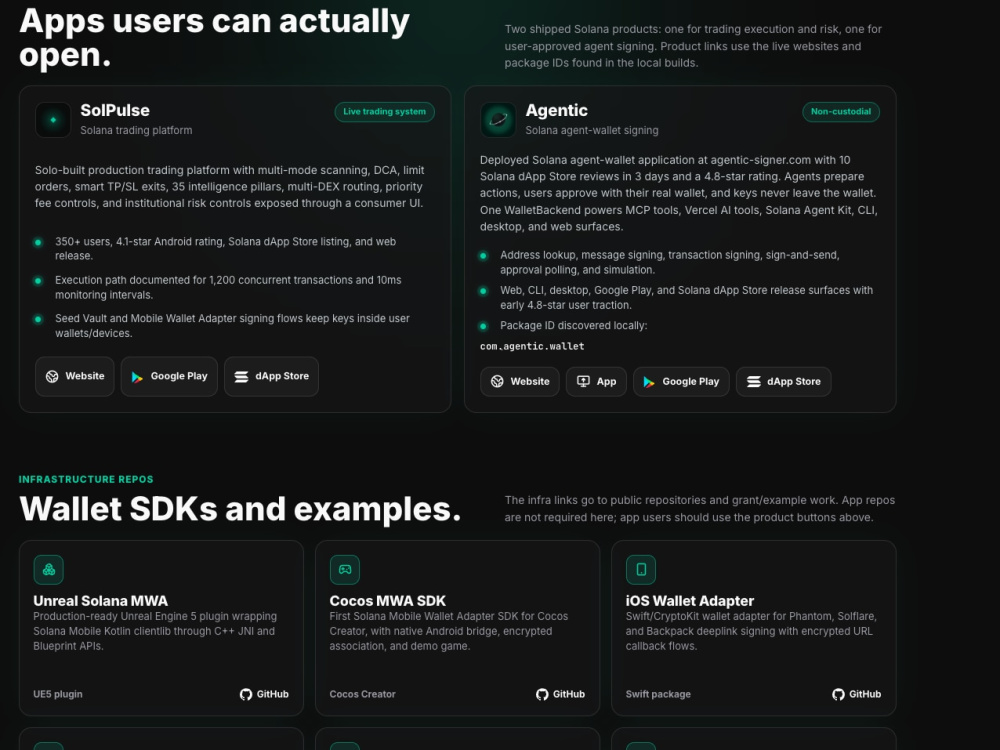The width and height of the screenshot is (1000, 750).
Task: Open Agentic dApp Store listing
Action: [x=784, y=381]
